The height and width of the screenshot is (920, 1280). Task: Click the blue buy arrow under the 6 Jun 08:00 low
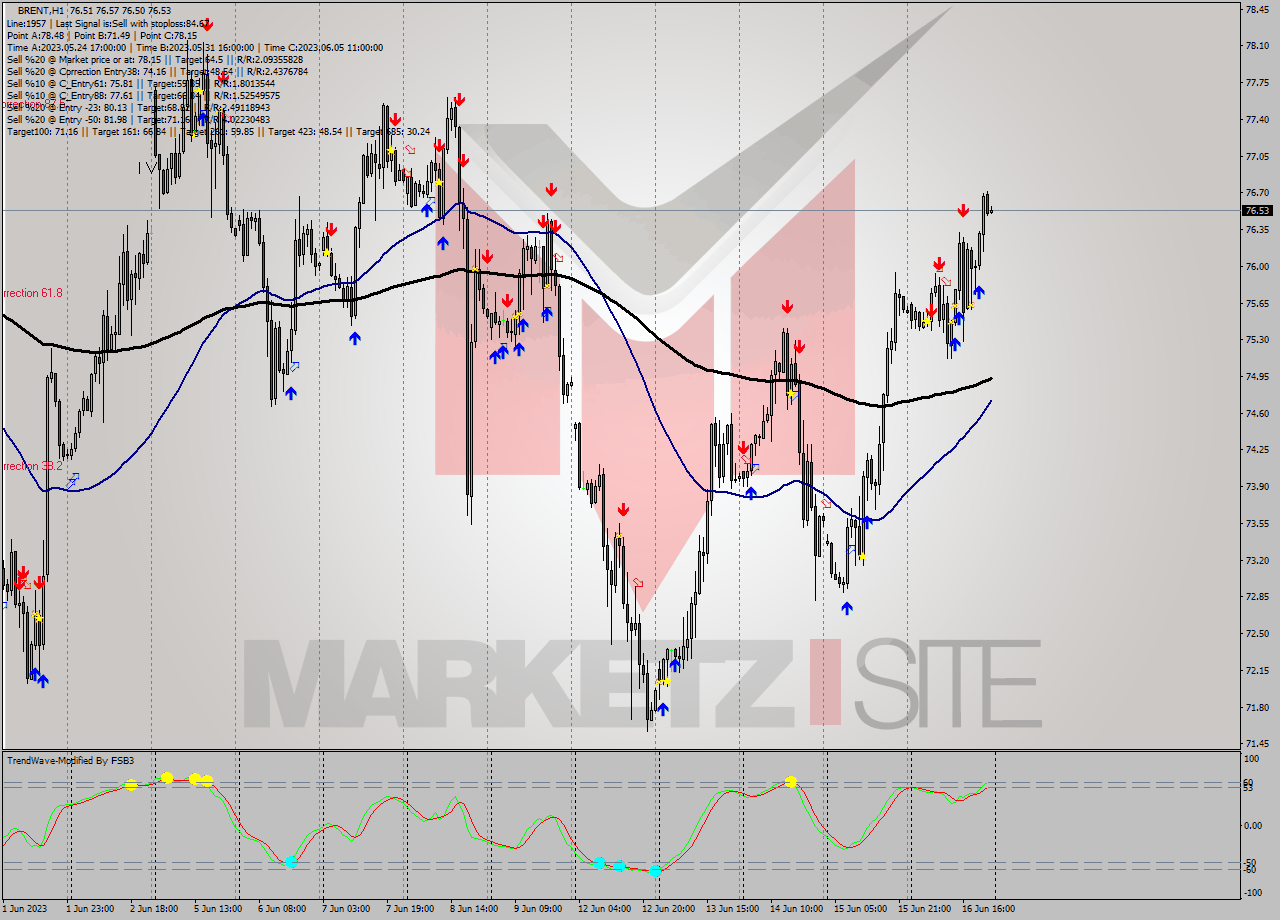[290, 393]
